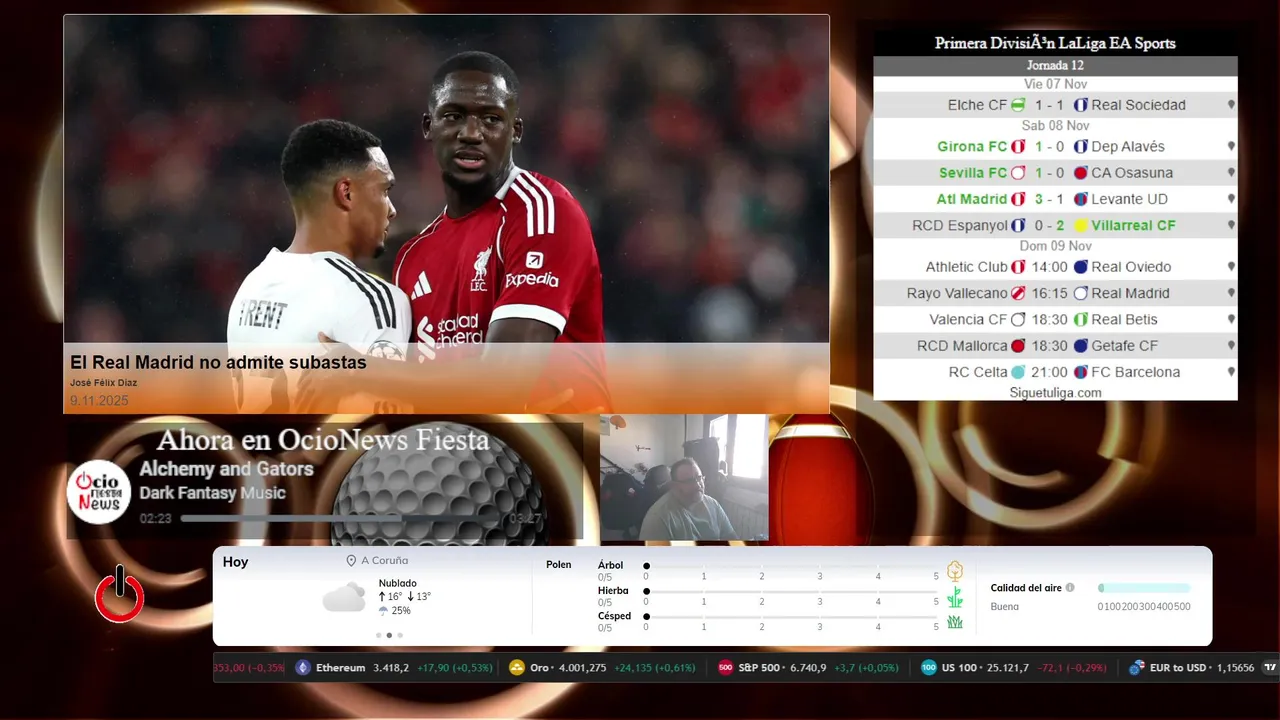The width and height of the screenshot is (1280, 720).
Task: Click the map pin on Rayo Vallecano row
Action: tap(1231, 293)
